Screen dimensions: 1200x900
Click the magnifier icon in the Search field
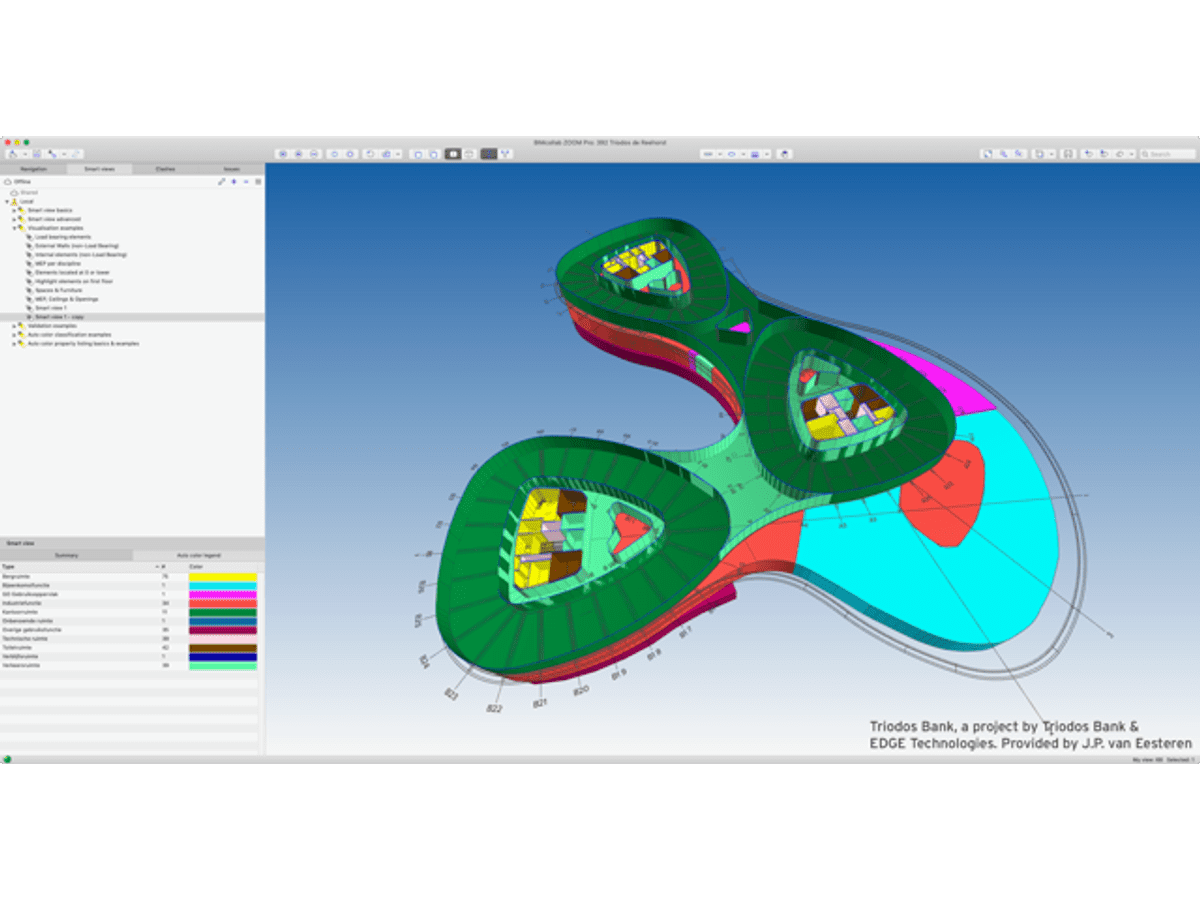[x=1146, y=154]
